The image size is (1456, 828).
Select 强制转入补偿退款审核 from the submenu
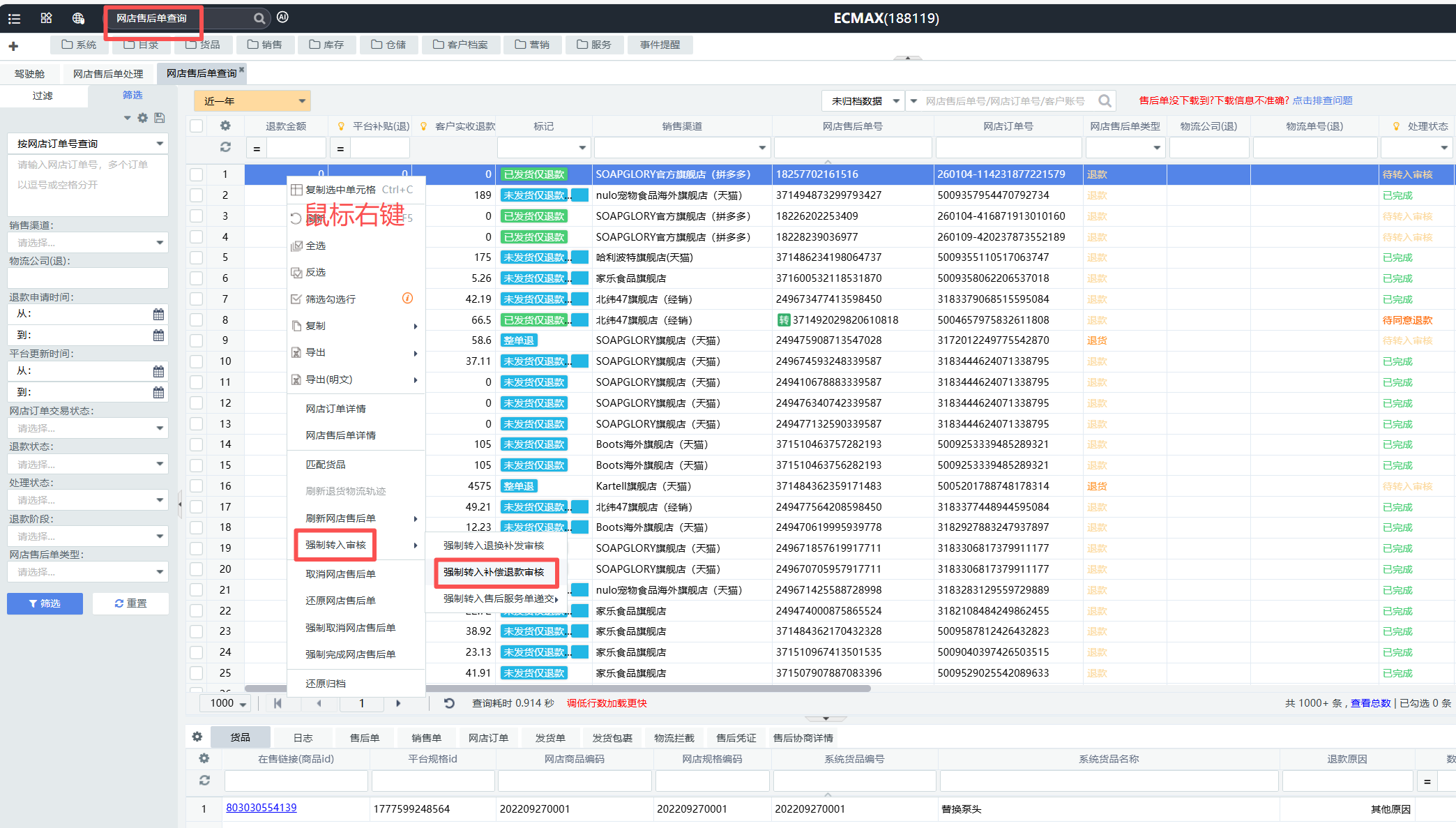pyautogui.click(x=496, y=572)
